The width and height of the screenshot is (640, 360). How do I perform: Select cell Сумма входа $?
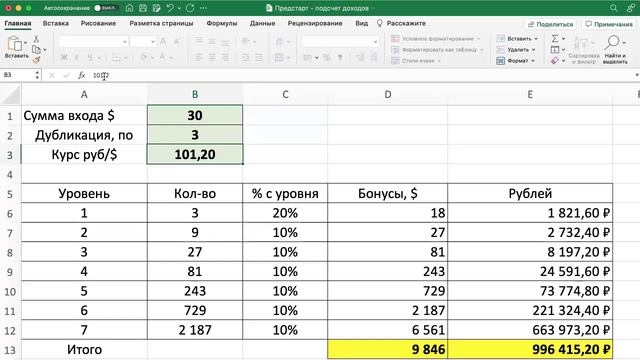coord(84,116)
